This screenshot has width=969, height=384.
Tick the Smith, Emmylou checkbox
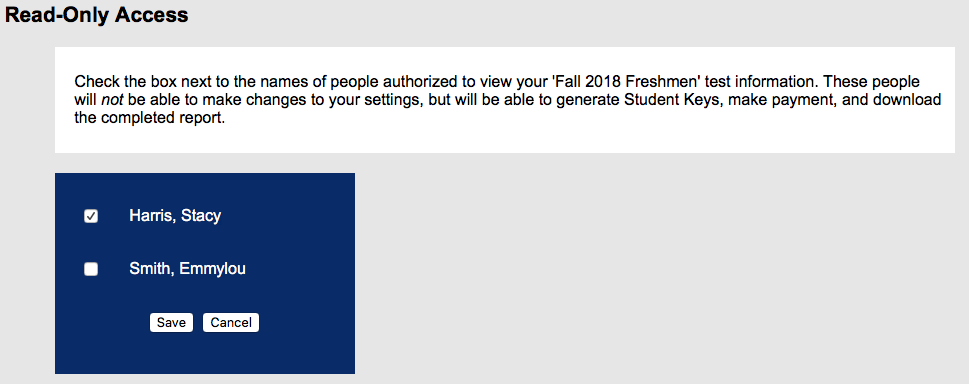91,269
